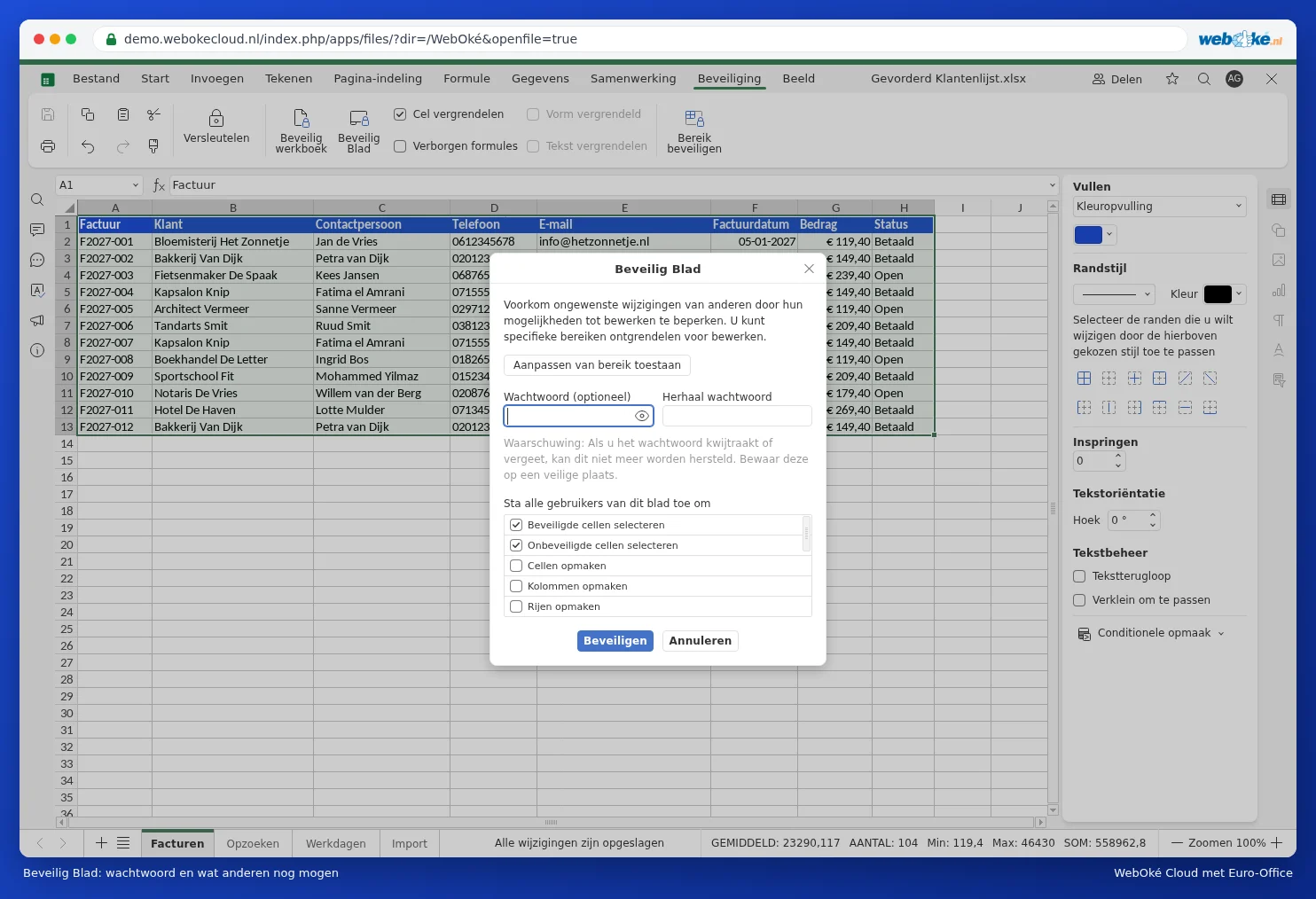1316x899 pixels.
Task: Click the Annuleren button
Action: point(701,641)
